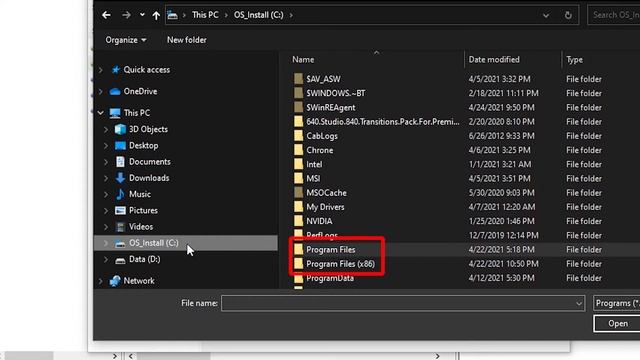Viewport: 640px width, 360px height.
Task: Click Network icon in sidebar
Action: [115, 281]
